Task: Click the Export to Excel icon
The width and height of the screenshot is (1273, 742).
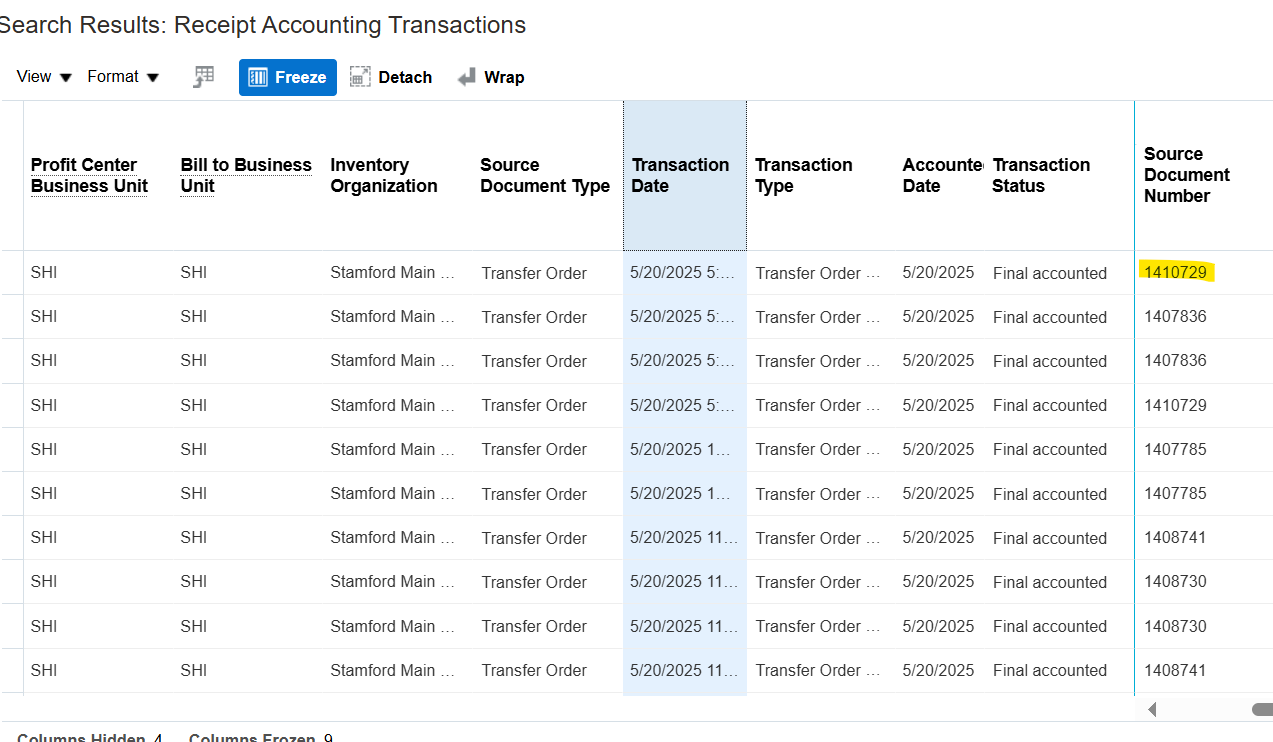Action: click(x=203, y=76)
